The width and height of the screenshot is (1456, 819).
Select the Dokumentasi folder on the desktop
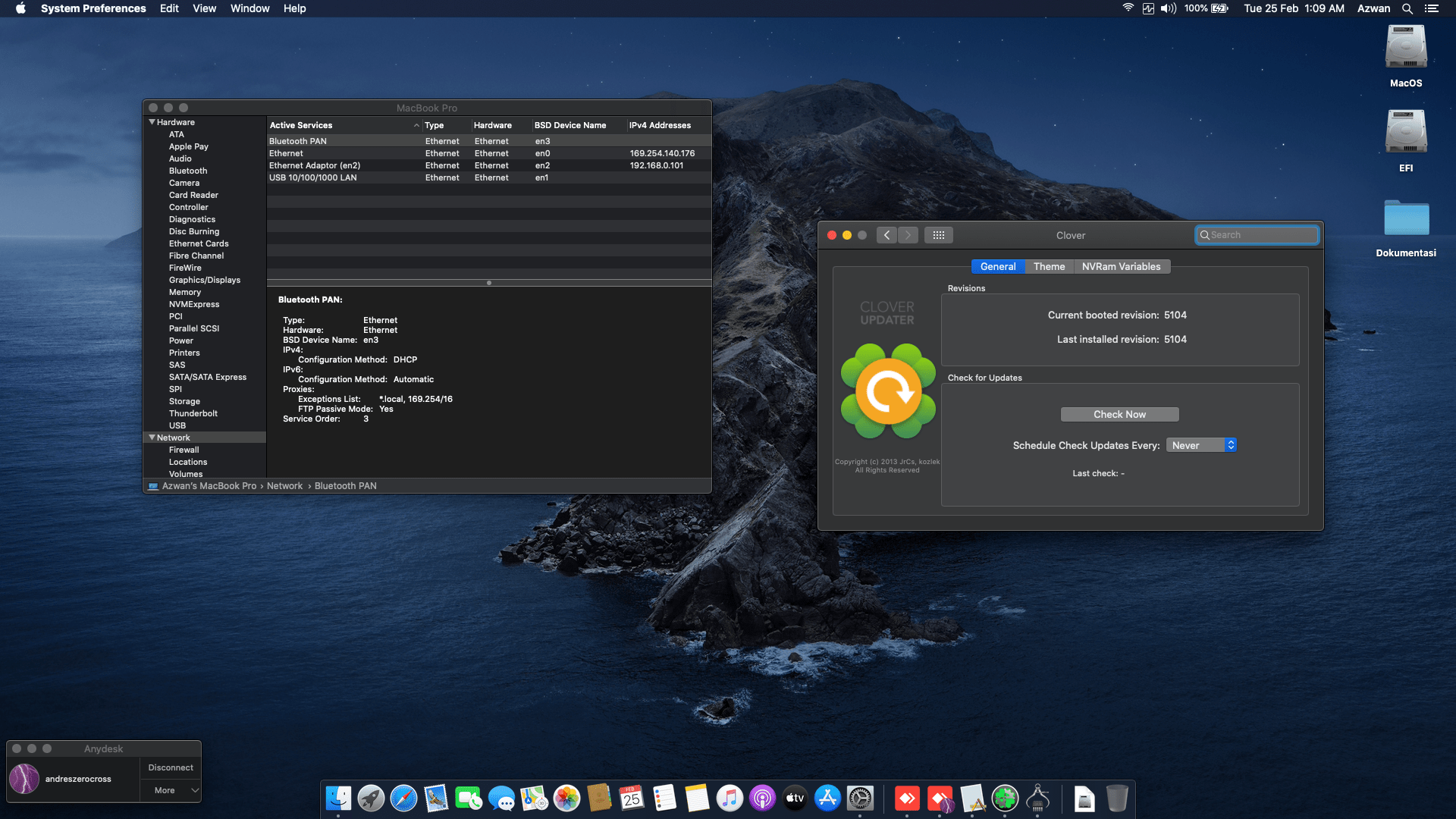coord(1406,227)
